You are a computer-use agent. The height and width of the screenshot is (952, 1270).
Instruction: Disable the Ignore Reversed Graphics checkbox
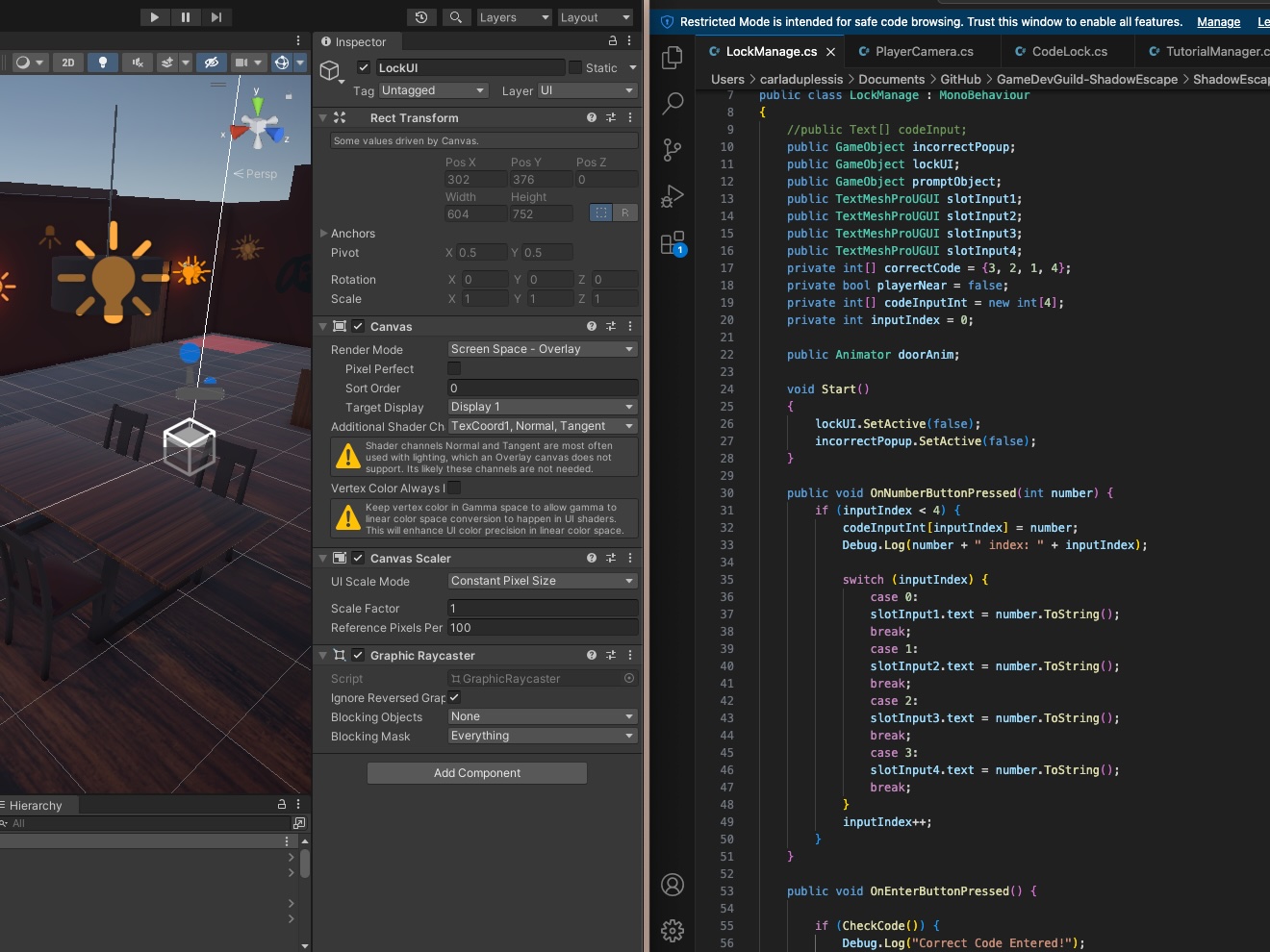click(x=454, y=697)
